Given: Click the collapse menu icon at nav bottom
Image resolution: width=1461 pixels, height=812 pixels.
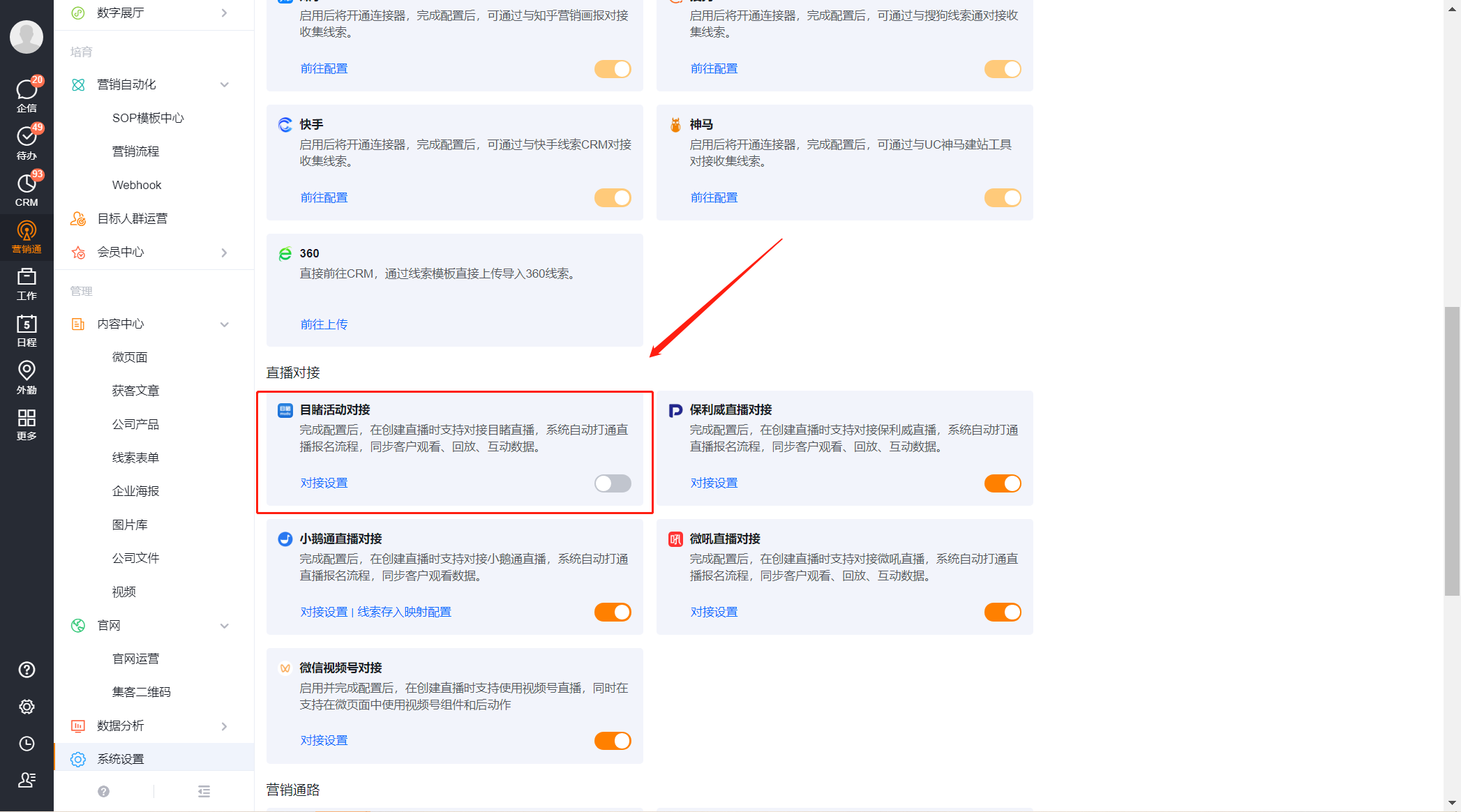Looking at the screenshot, I should click(204, 791).
